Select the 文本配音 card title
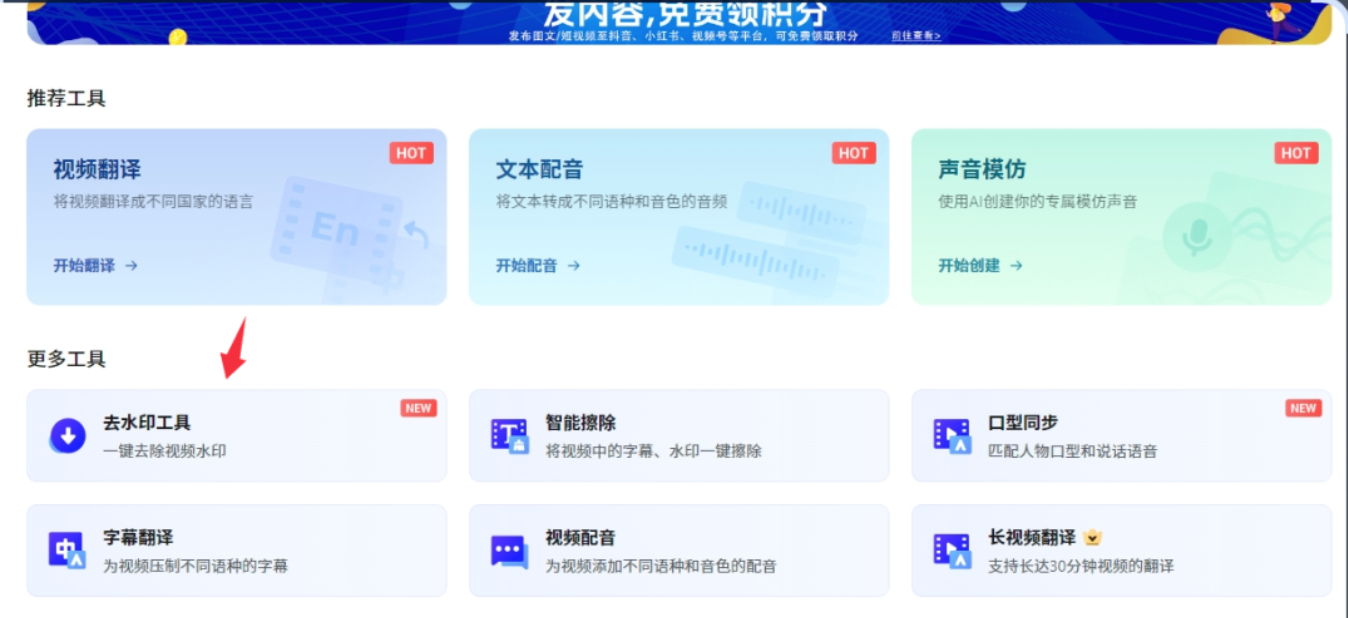This screenshot has height=618, width=1348. tap(540, 170)
